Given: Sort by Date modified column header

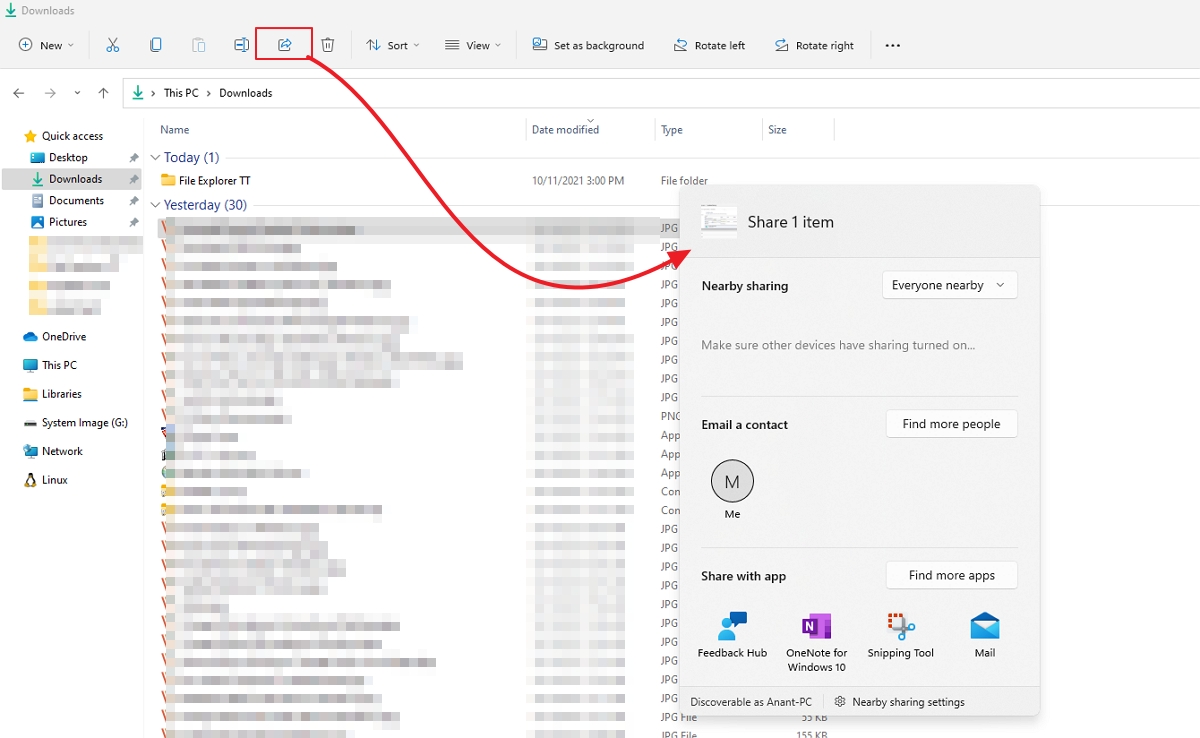Looking at the screenshot, I should pos(565,130).
